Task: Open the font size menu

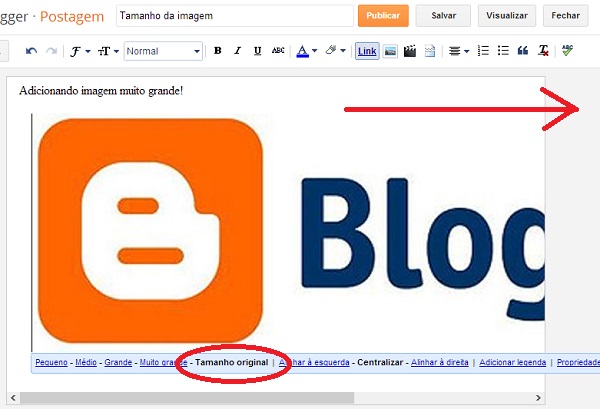Action: [x=108, y=51]
